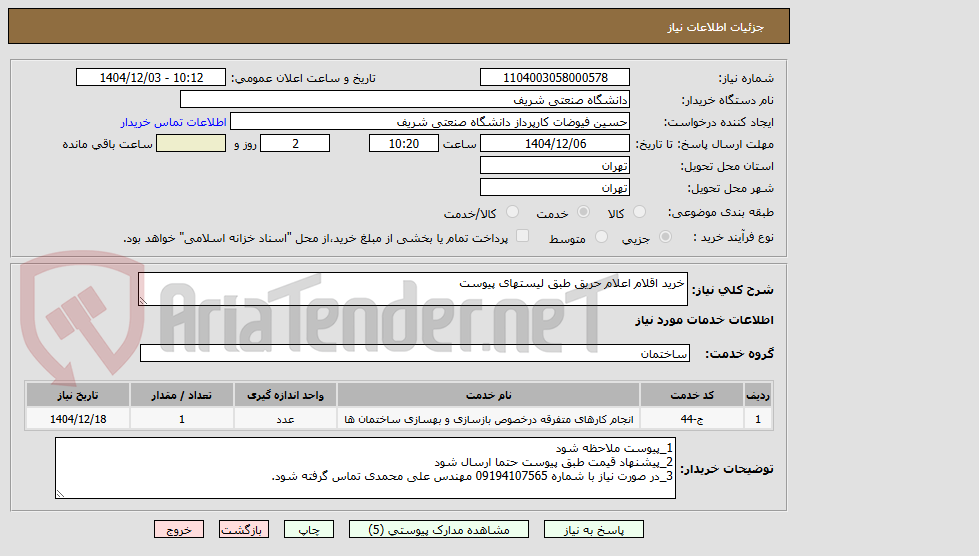Click the service name cell انجام کارهای متفرقه

[x=488, y=419]
